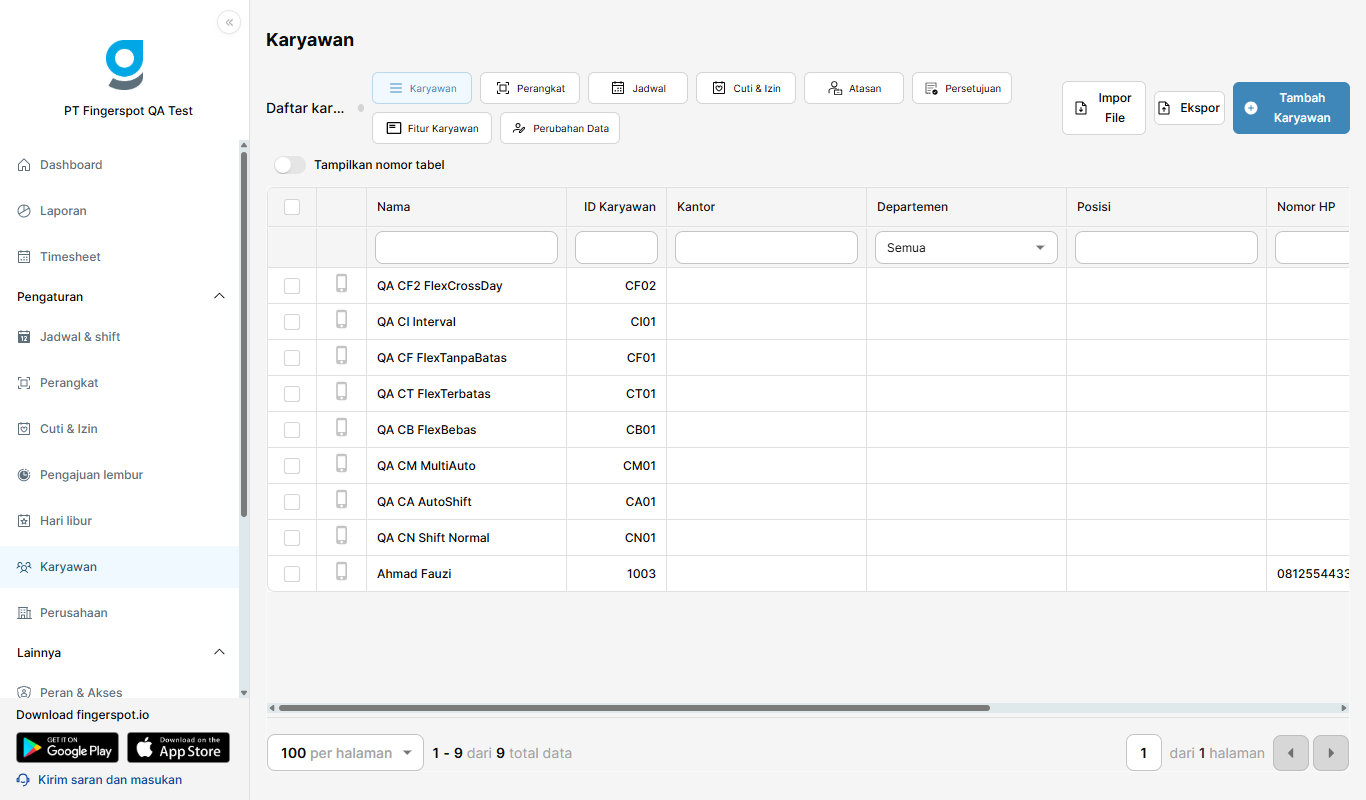Image resolution: width=1366 pixels, height=800 pixels.
Task: Click phone icon beside QA CI Interval
Action: pyautogui.click(x=341, y=320)
